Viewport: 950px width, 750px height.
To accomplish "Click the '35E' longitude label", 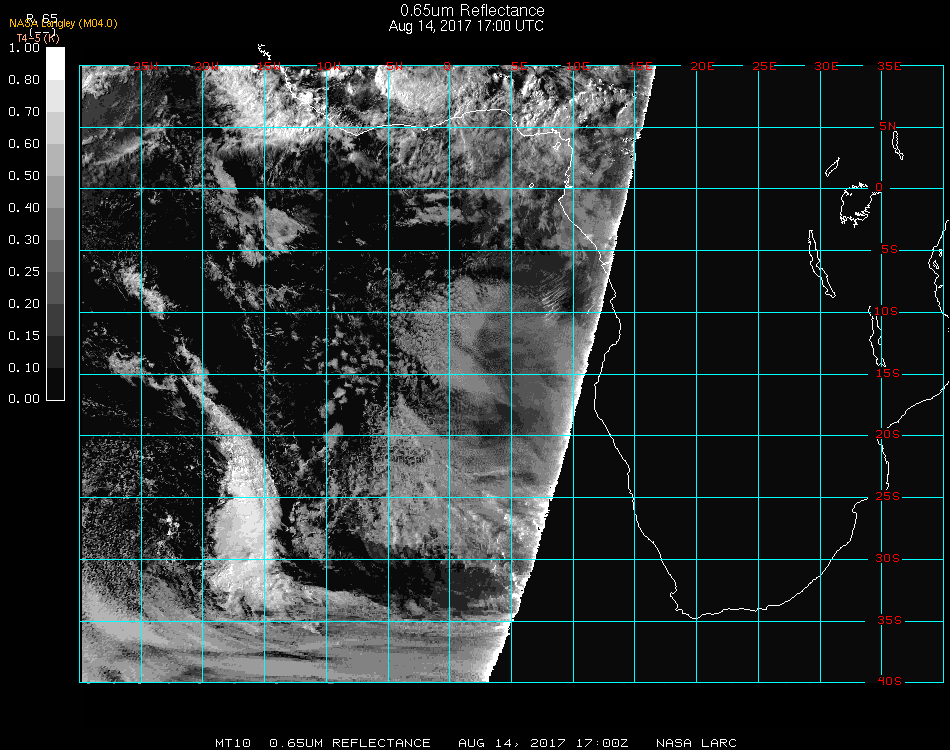I will pyautogui.click(x=889, y=66).
